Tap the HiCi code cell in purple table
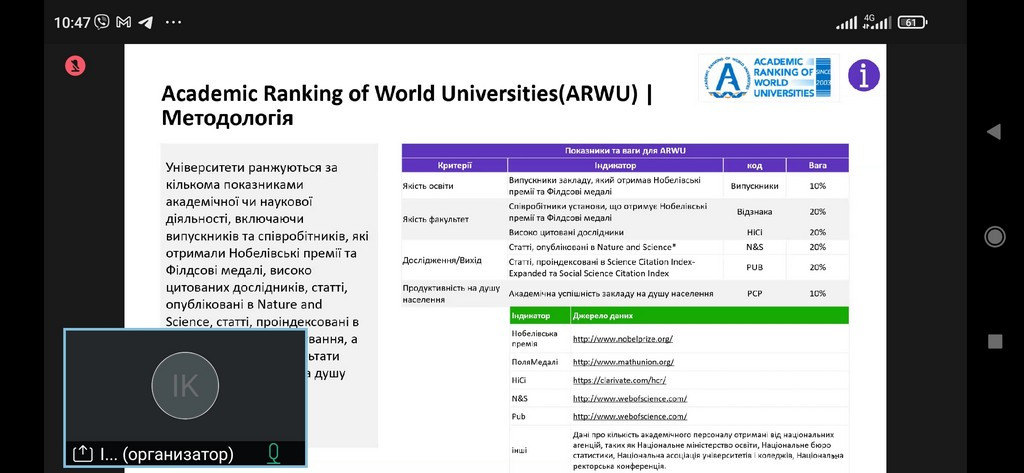Viewport: 1024px width, 473px height. click(x=754, y=232)
